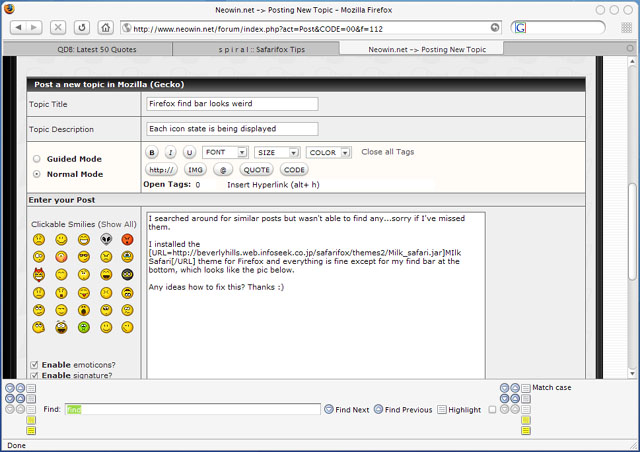Screen dimensions: 640x452
Task: Open the home page via house icon
Action: click(105, 27)
